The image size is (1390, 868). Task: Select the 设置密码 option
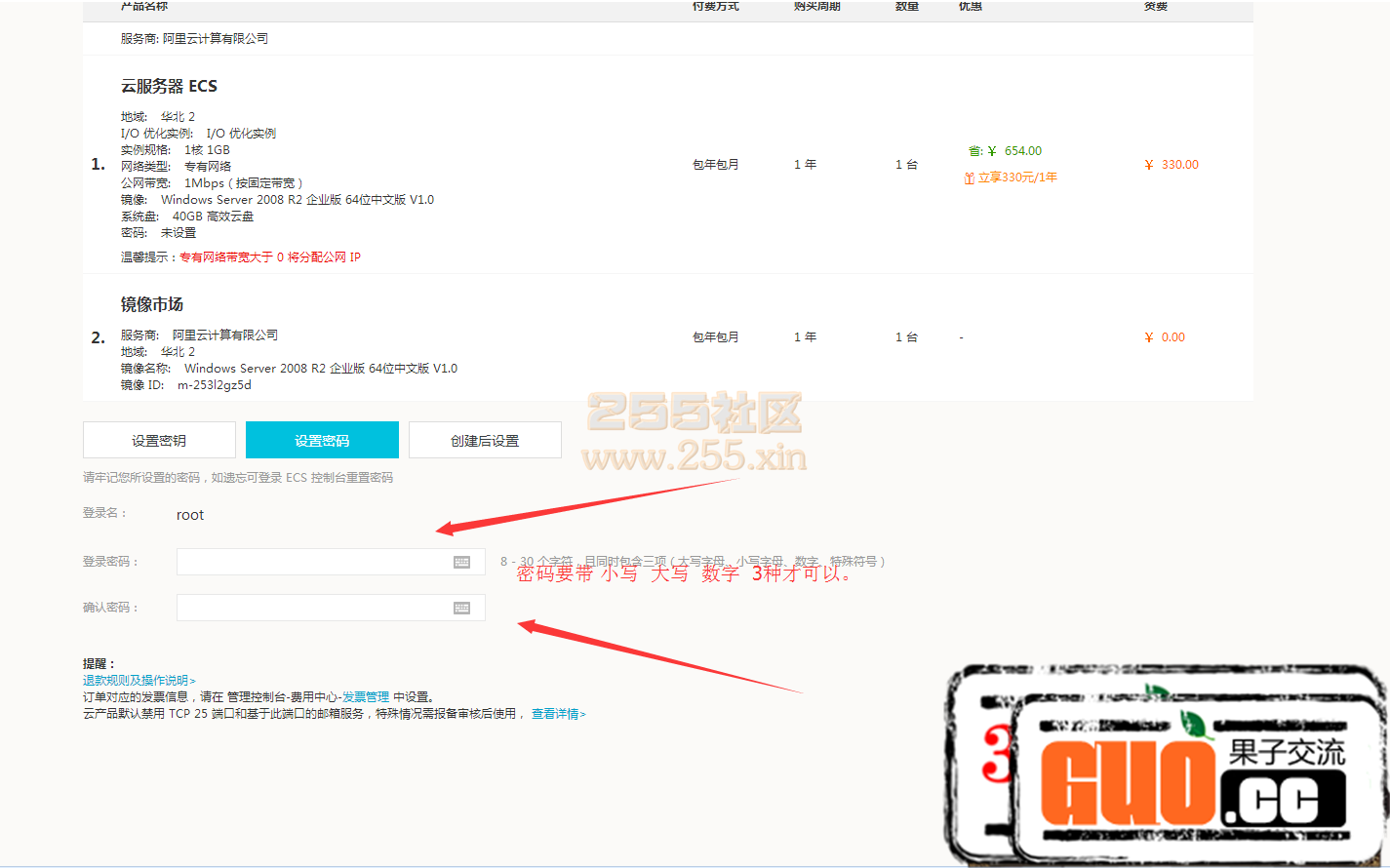click(x=322, y=440)
